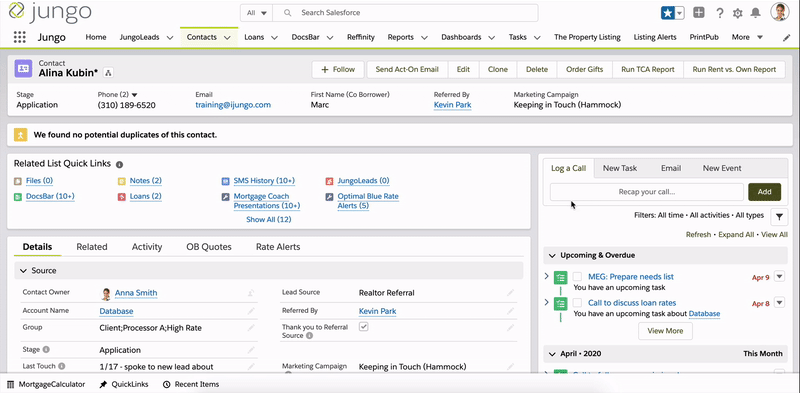Open the Help question mark icon

tap(719, 13)
